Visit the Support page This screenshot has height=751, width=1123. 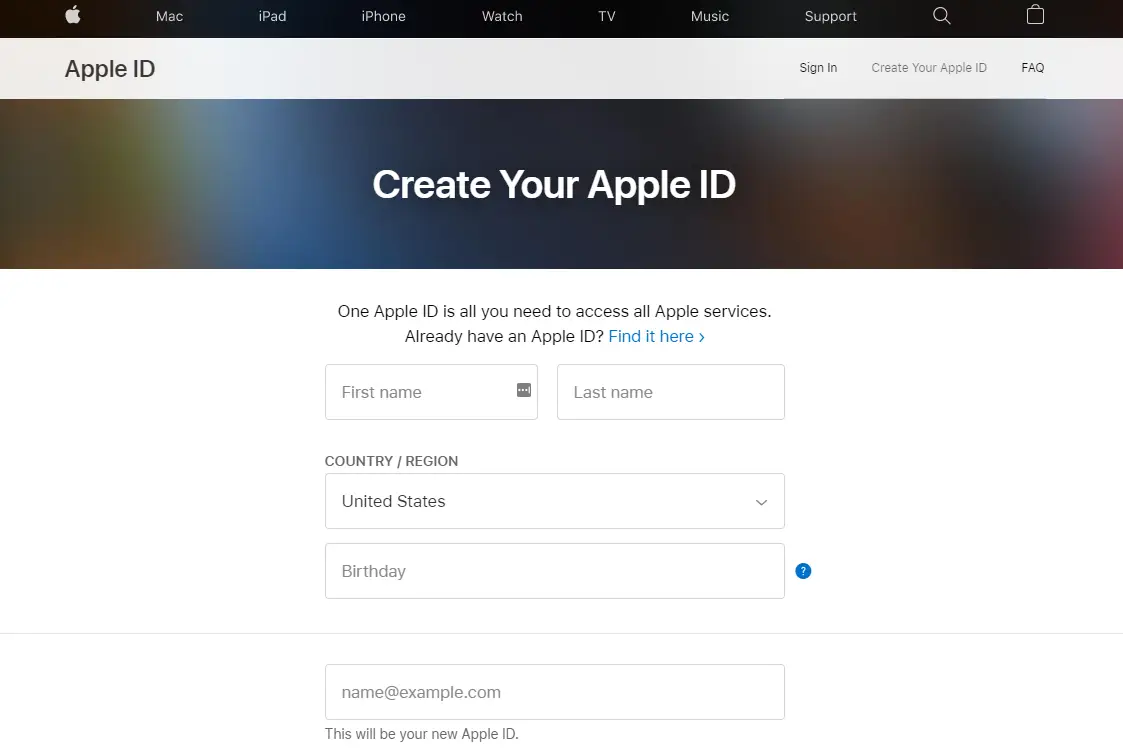coord(830,16)
